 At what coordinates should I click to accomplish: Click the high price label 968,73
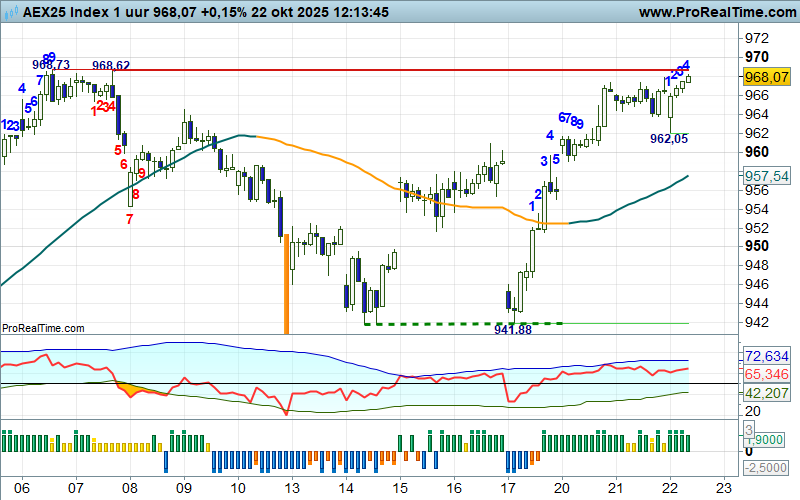click(x=51, y=65)
